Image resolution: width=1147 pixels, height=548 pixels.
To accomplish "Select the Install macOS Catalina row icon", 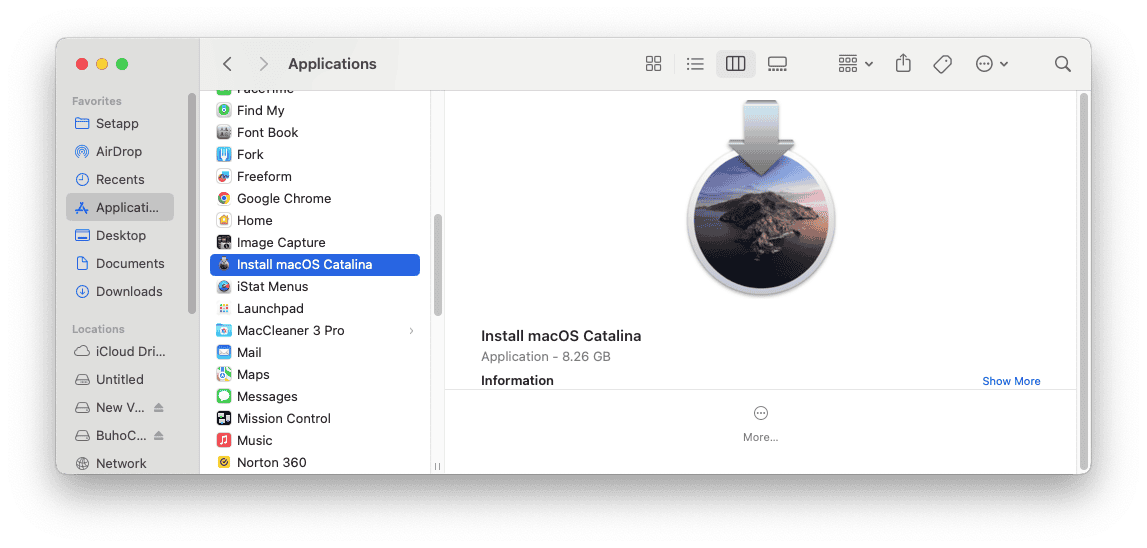I will click(224, 264).
